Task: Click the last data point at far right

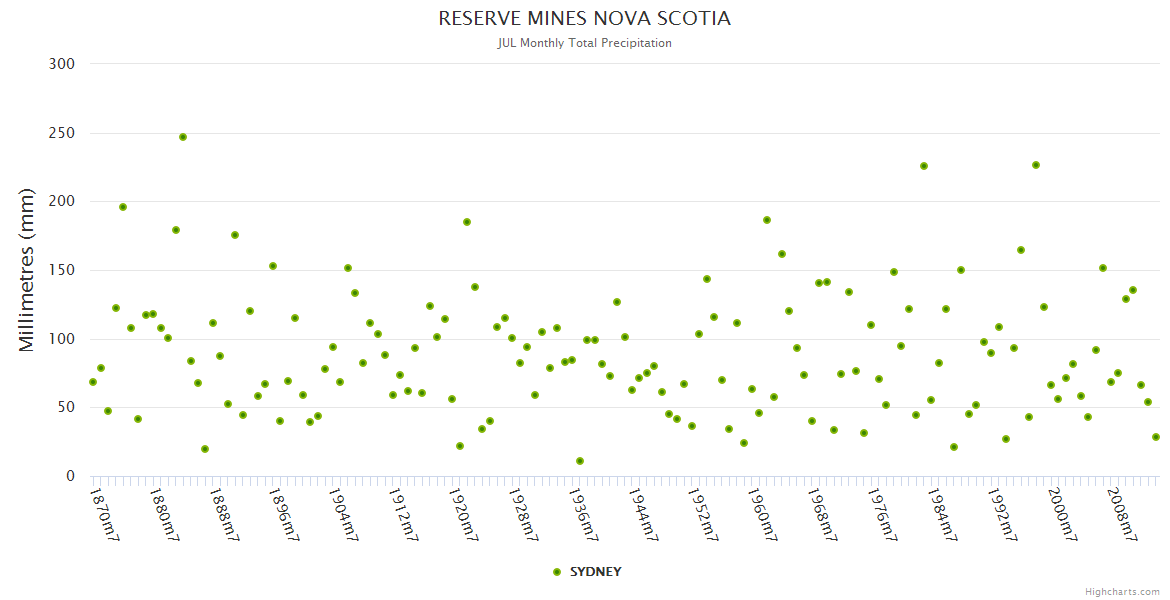Action: (1156, 437)
